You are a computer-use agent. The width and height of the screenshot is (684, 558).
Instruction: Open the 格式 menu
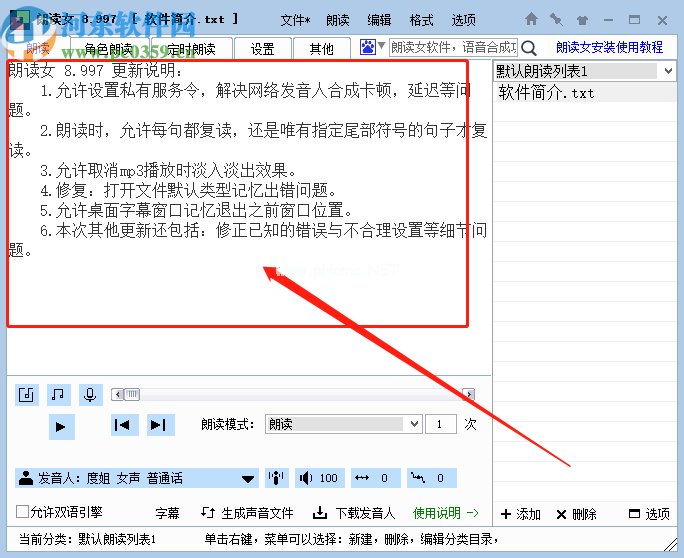click(421, 20)
